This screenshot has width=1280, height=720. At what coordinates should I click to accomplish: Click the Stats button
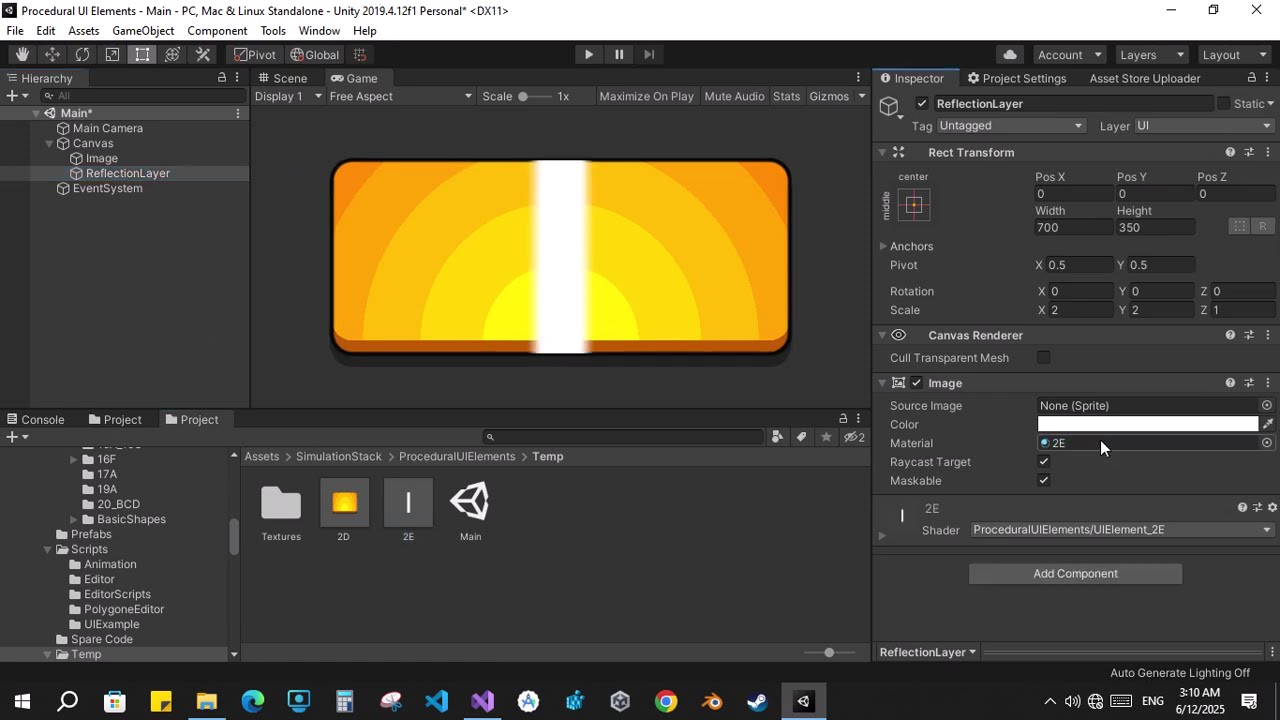[786, 96]
